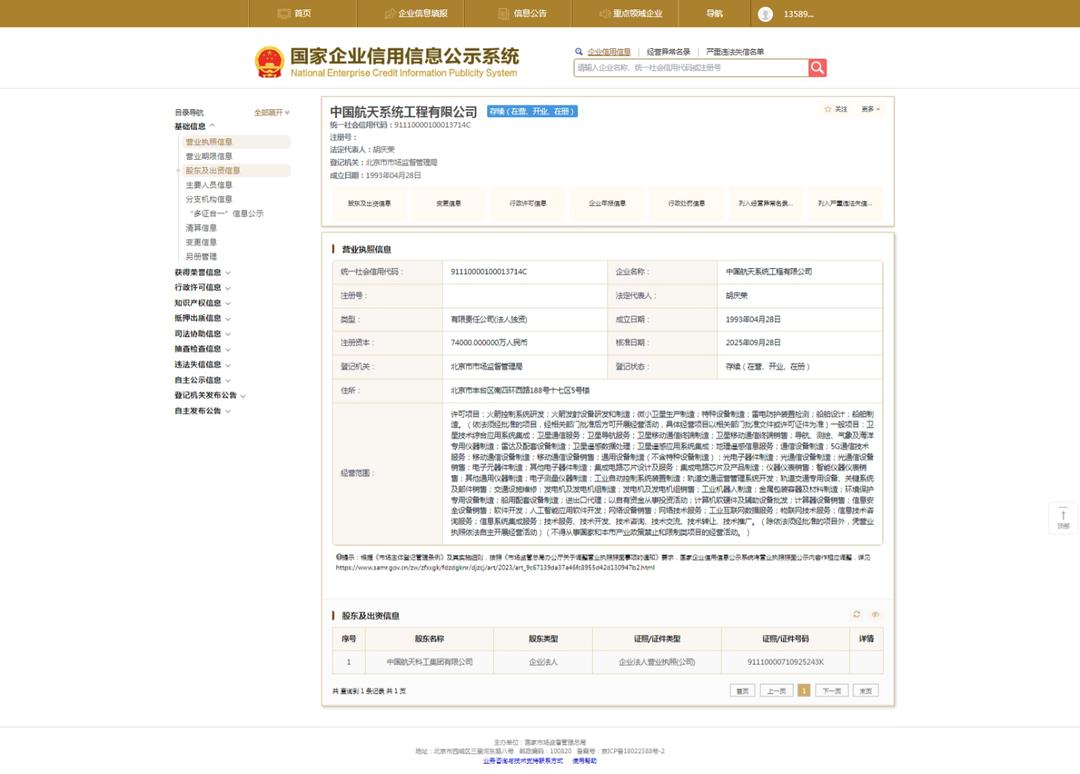Select the 严重违法失信名单 search tab
Viewport: 1080px width, 774px height.
[734, 52]
